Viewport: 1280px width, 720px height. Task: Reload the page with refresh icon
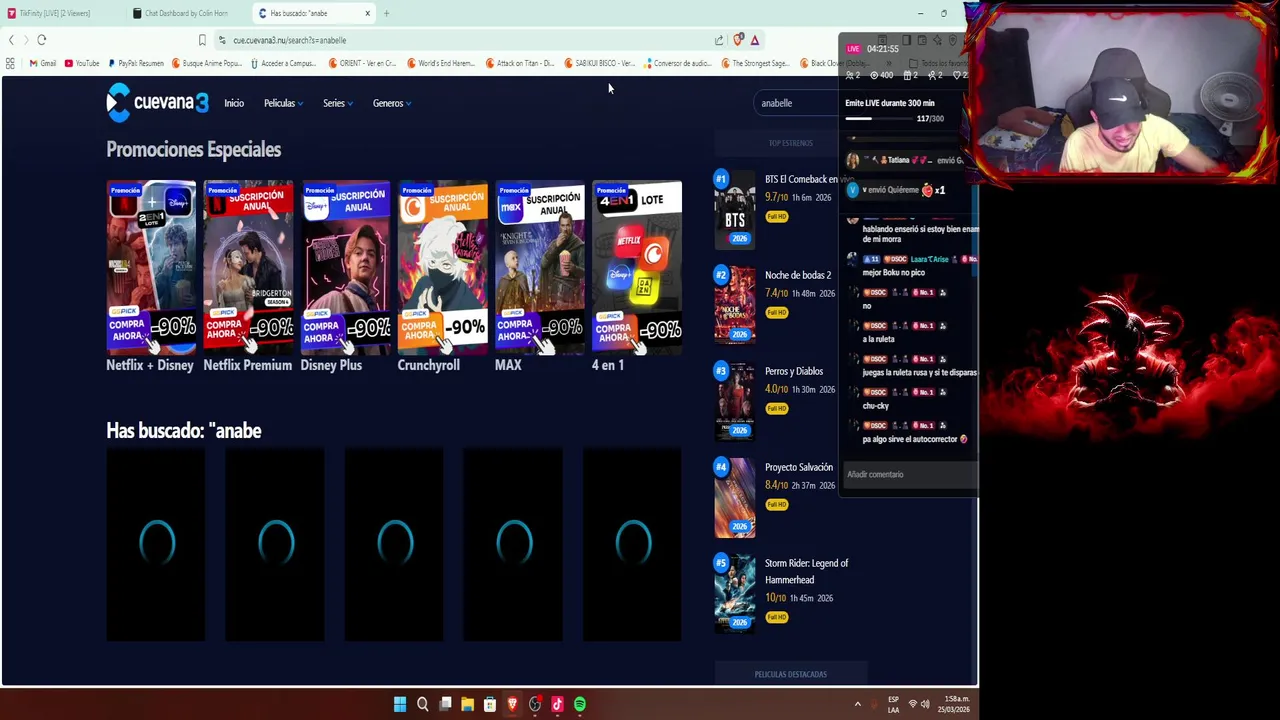click(41, 40)
